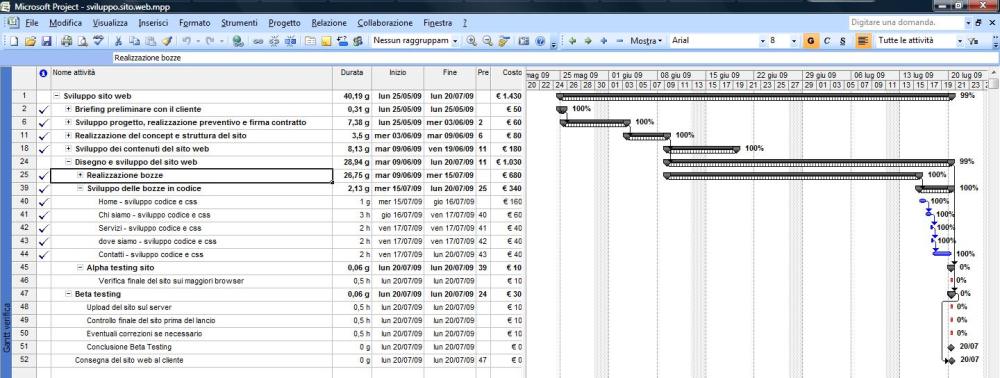The image size is (1000, 378).
Task: Hide subtasks with the minus toolbar icon
Action: [620, 41]
